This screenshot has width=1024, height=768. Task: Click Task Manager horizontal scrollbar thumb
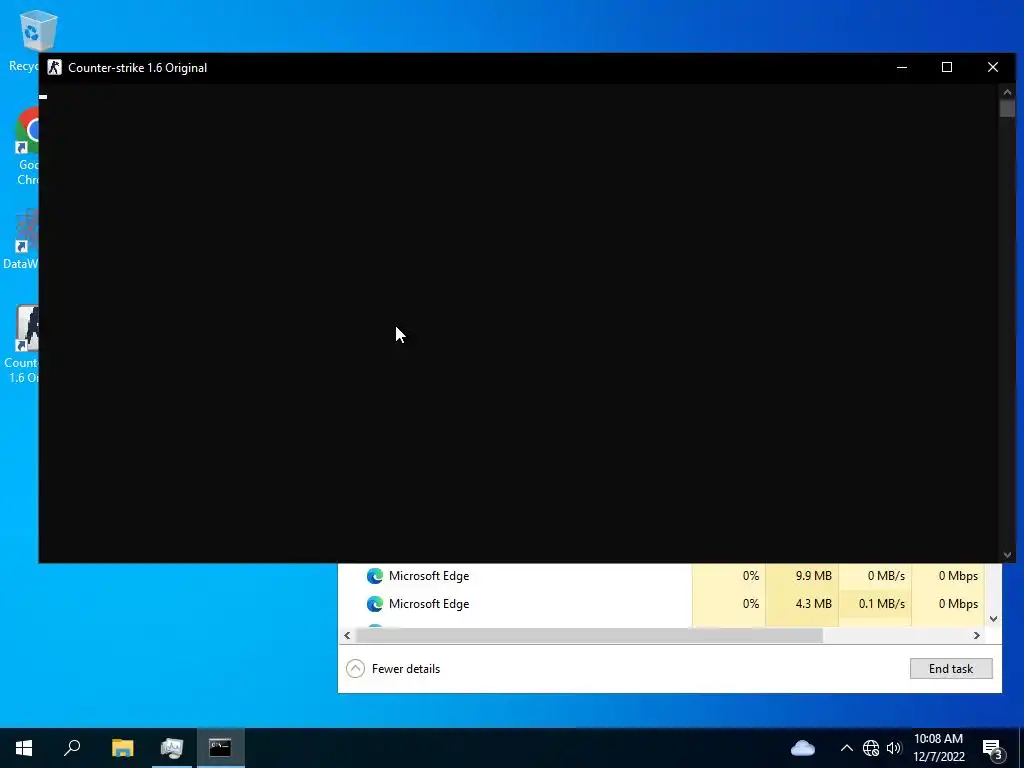point(589,635)
